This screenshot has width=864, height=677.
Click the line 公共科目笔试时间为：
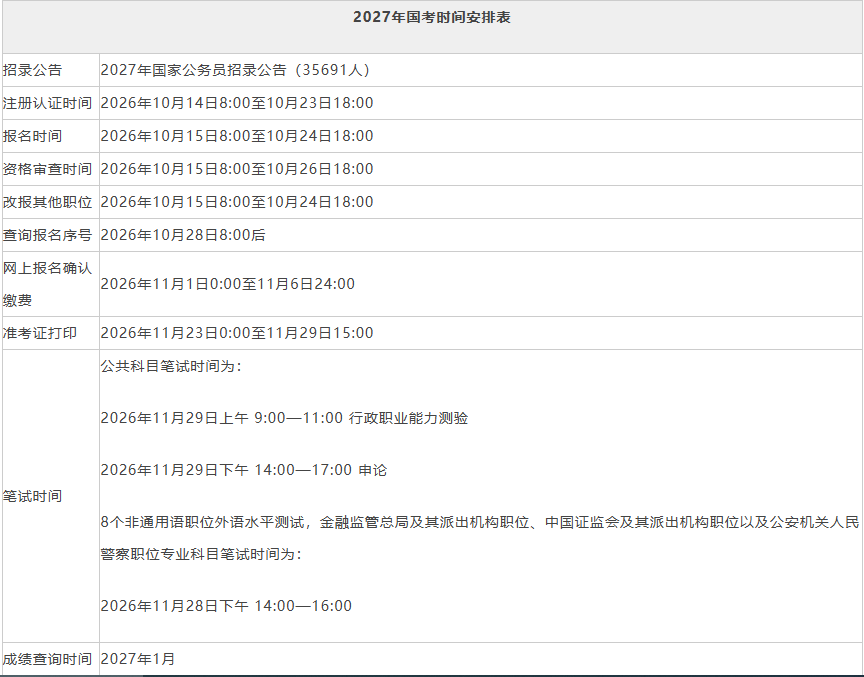pos(171,366)
